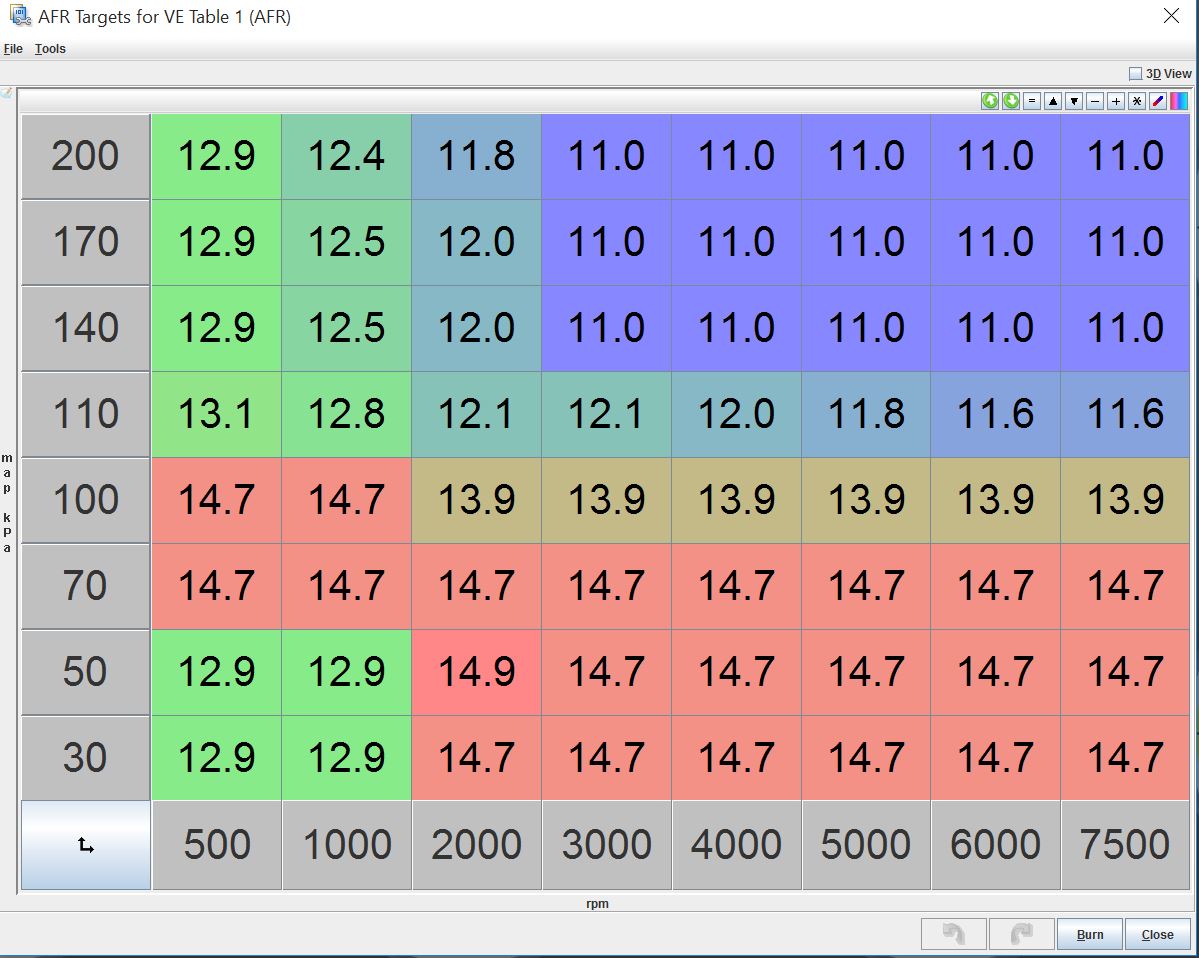Select the 11.6 cell at 110 kPa, 6000 rpm
1199x958 pixels.
pyautogui.click(x=996, y=414)
